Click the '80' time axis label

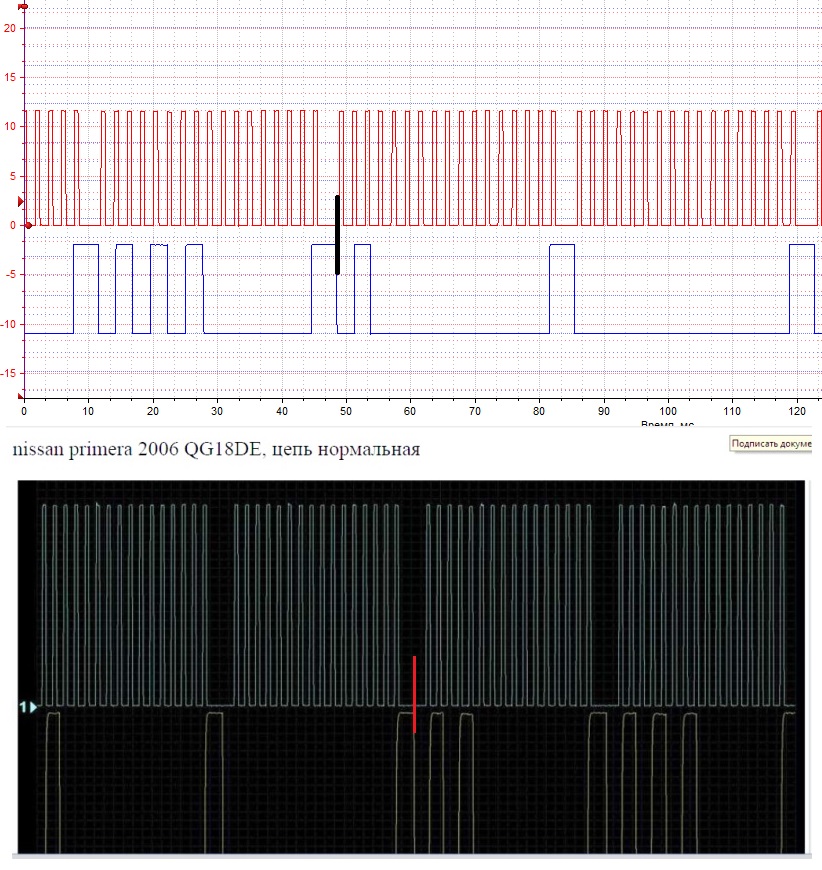coord(539,412)
